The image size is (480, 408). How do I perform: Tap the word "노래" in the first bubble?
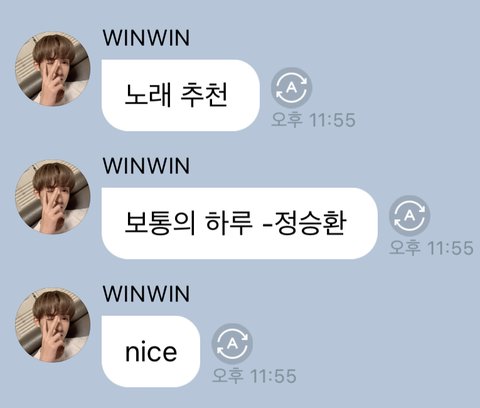point(148,95)
